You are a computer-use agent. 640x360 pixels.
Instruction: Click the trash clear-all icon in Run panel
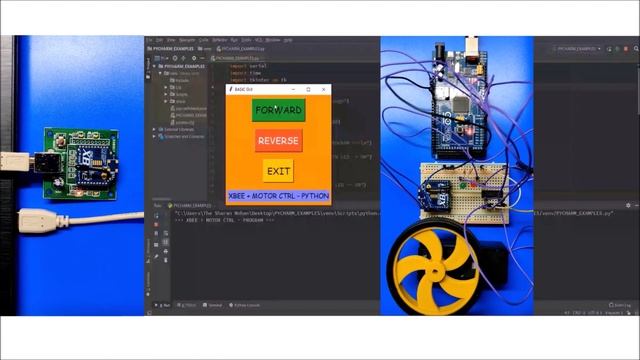(x=166, y=260)
